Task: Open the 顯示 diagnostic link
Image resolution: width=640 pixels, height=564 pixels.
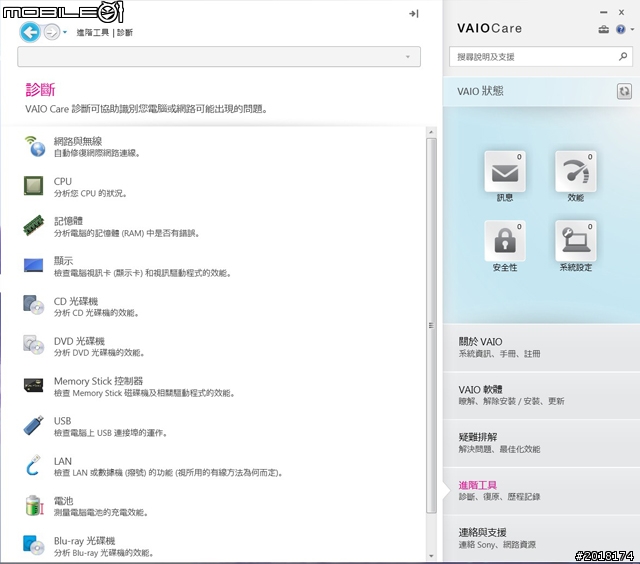Action: click(x=63, y=260)
